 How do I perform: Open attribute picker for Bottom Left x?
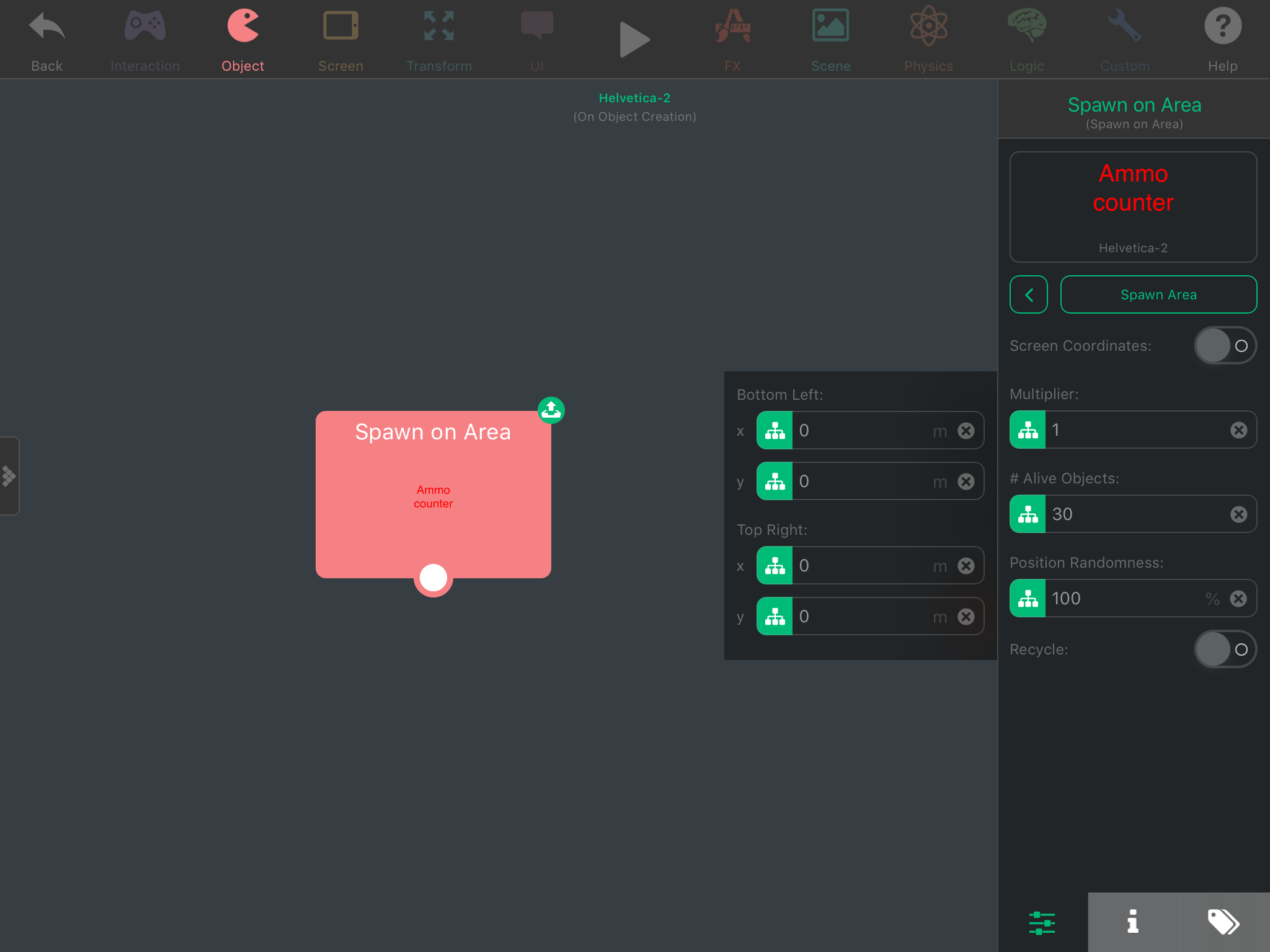click(x=775, y=430)
